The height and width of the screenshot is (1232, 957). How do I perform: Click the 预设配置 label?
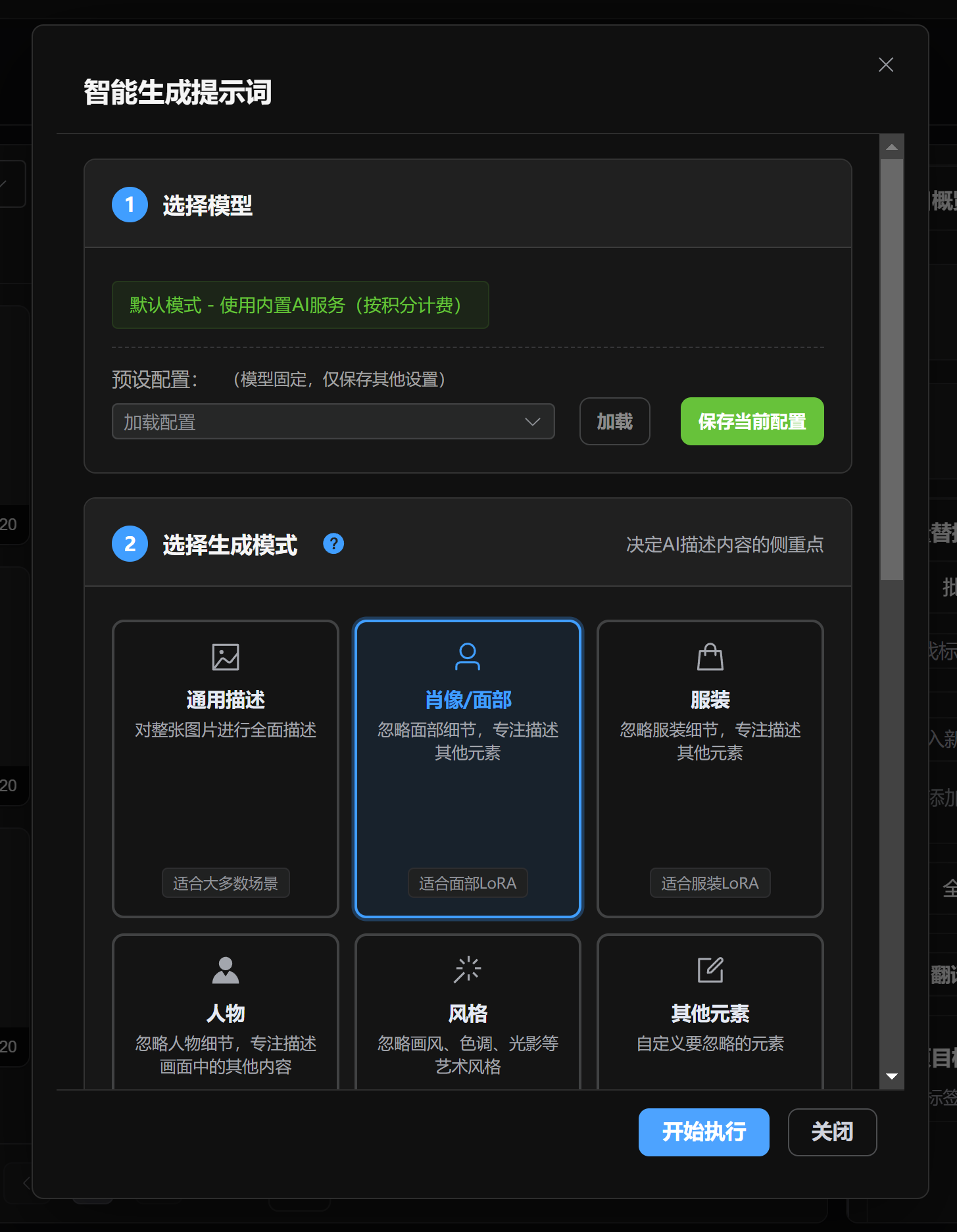(155, 380)
